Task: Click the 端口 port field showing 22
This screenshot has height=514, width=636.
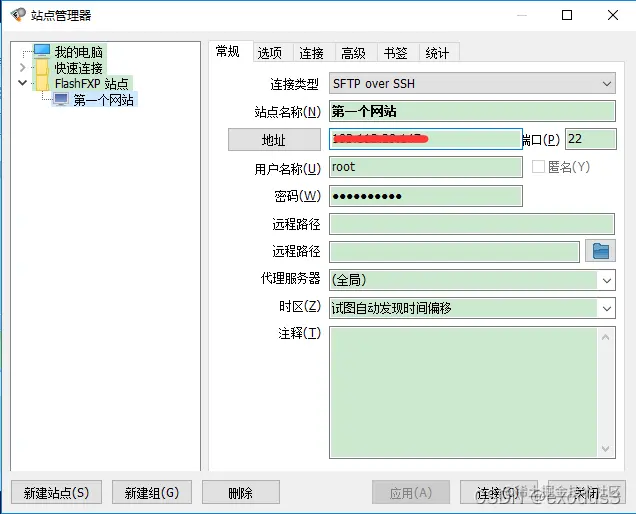Action: coord(591,139)
